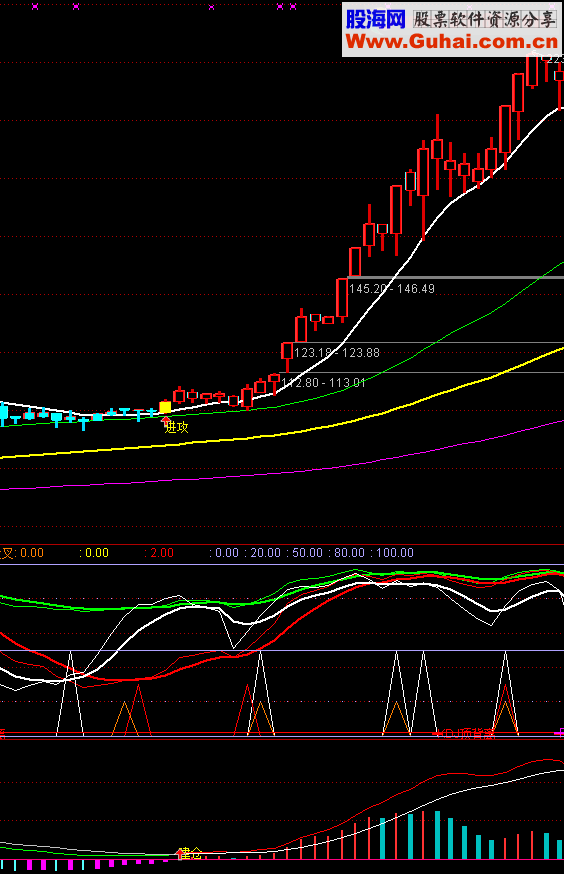Click the leftmost magenta x marker at top

pyautogui.click(x=35, y=7)
